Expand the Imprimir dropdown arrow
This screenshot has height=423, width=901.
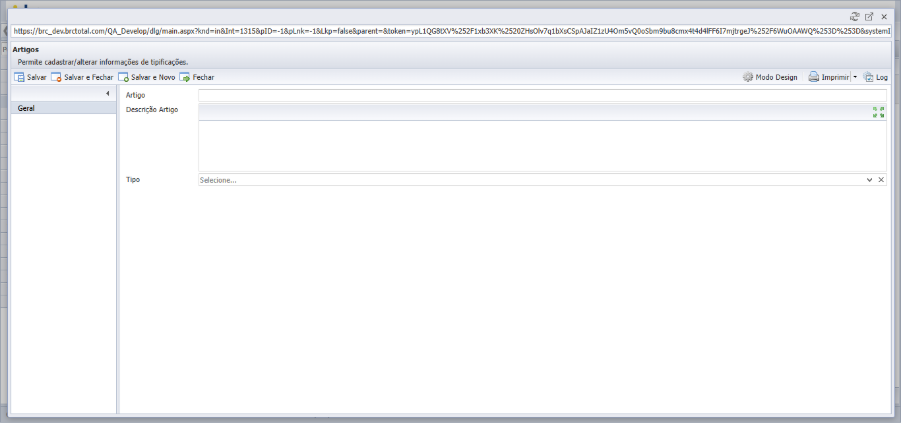coord(854,77)
